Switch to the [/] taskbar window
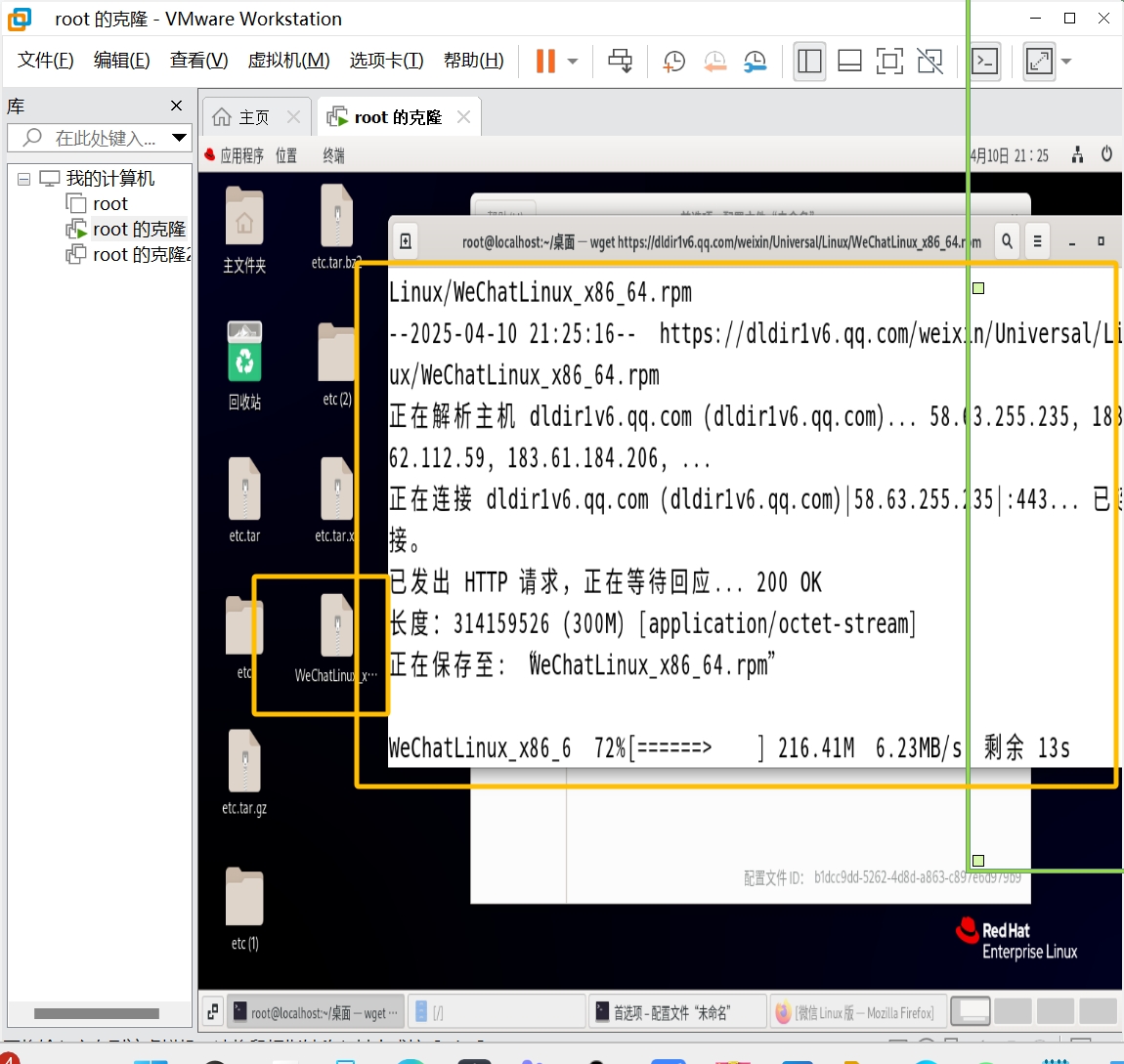The width and height of the screenshot is (1124, 1064). [x=497, y=1011]
